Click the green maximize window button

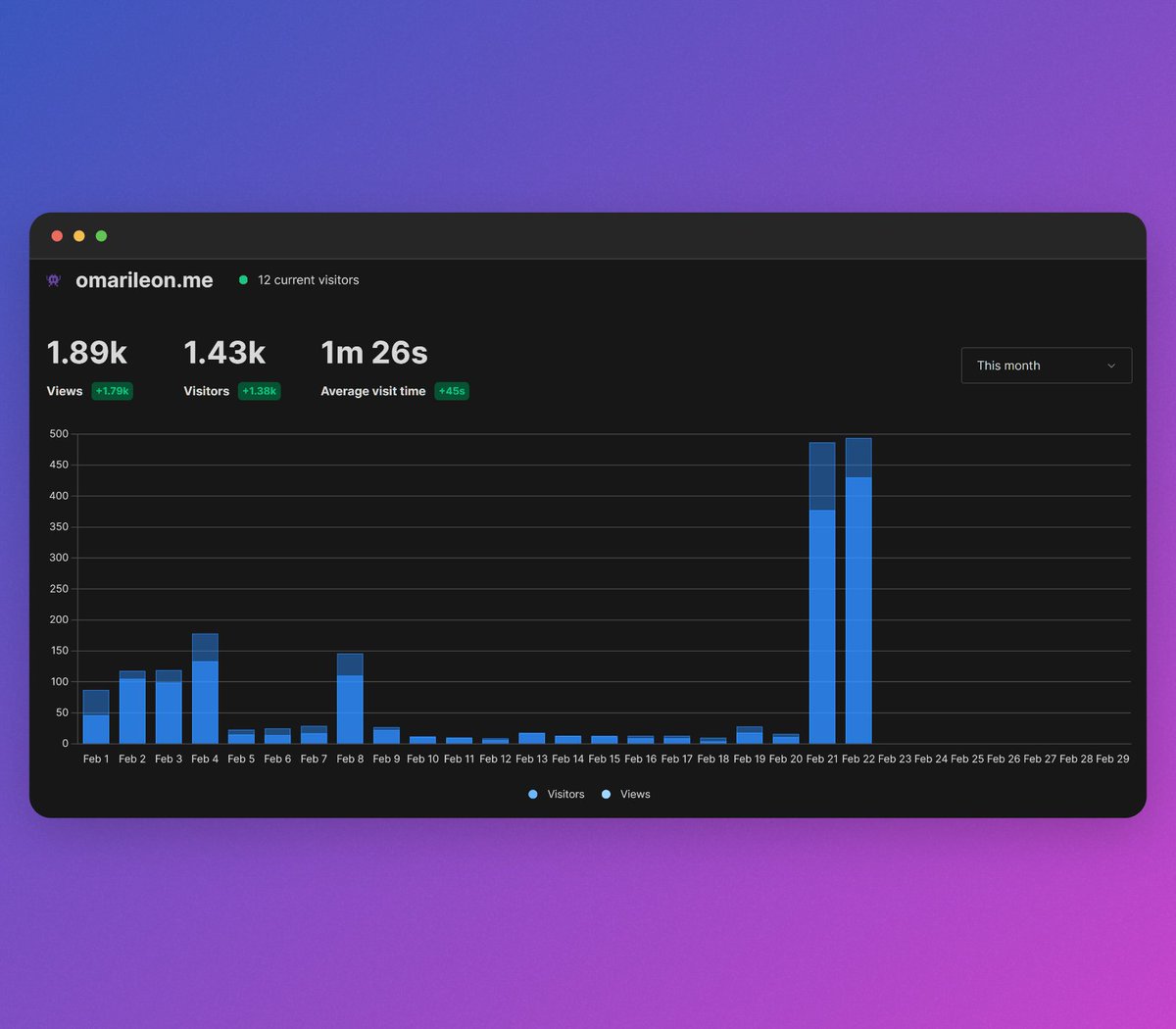(x=101, y=236)
